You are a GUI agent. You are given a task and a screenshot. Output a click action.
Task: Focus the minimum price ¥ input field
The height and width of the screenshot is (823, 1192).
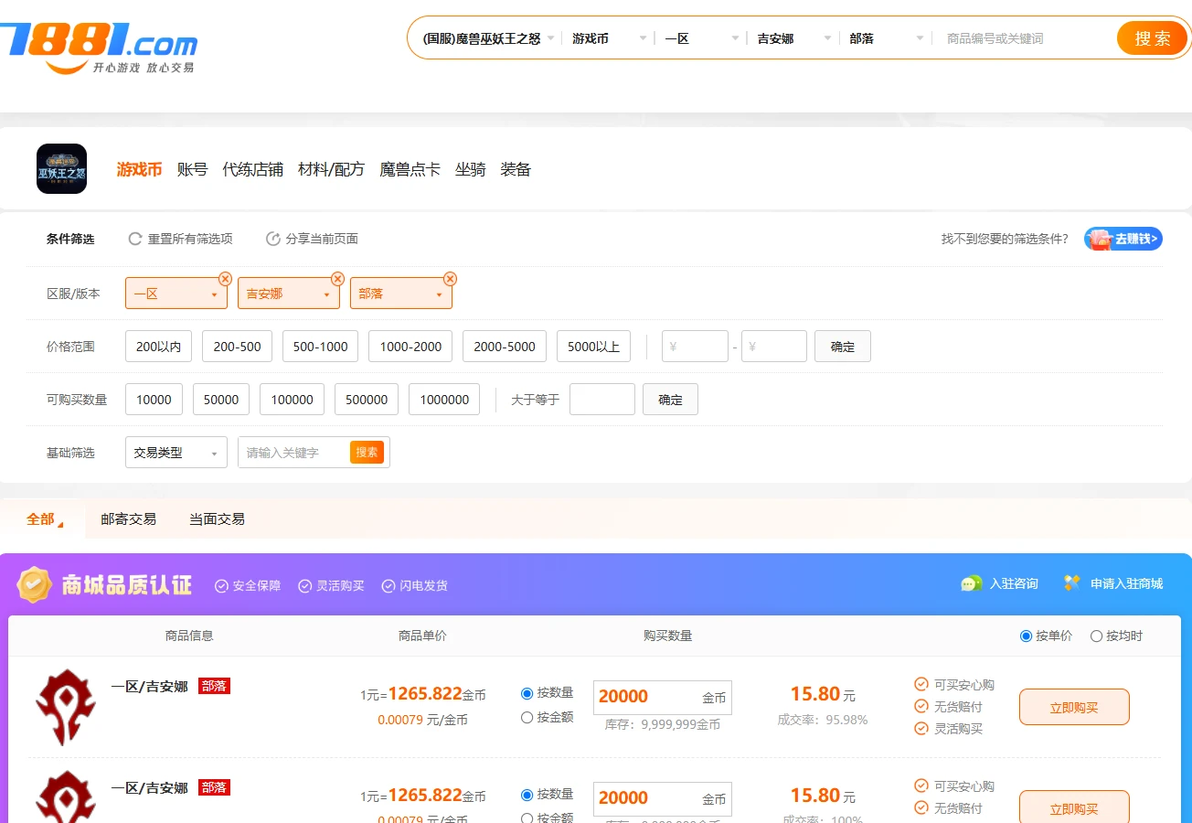[x=695, y=347]
